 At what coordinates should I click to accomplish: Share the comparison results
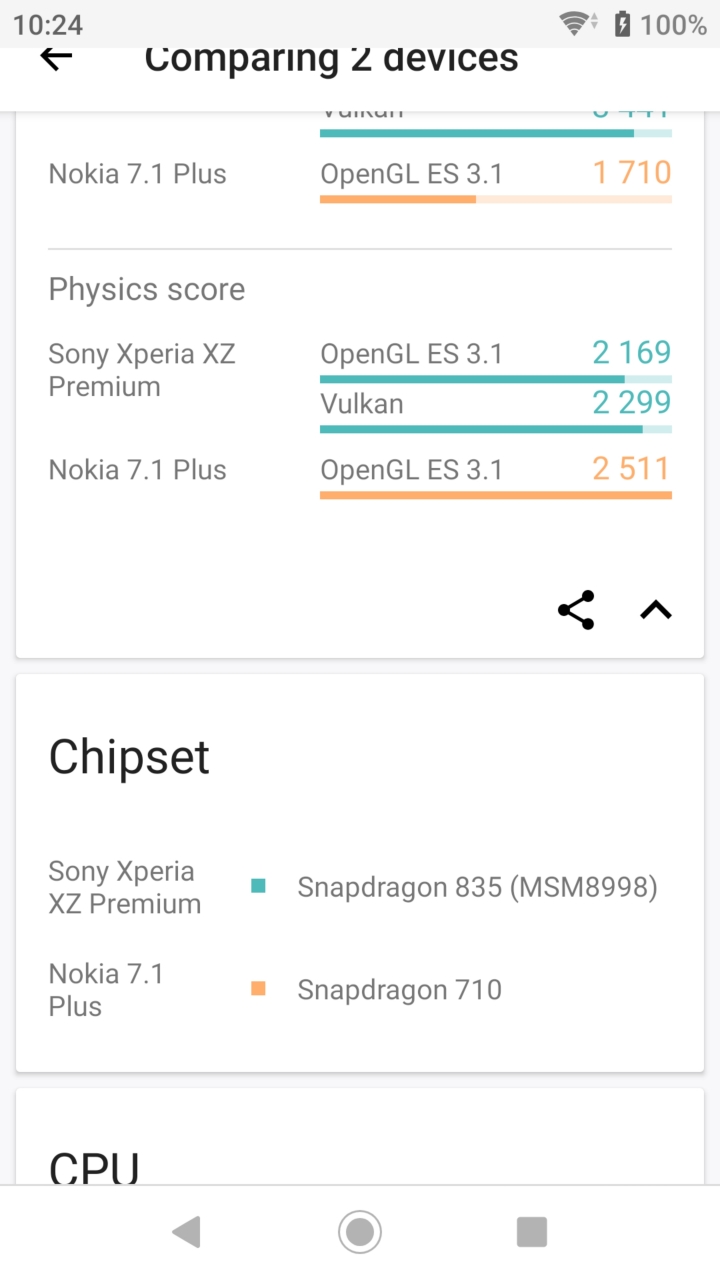coord(576,610)
